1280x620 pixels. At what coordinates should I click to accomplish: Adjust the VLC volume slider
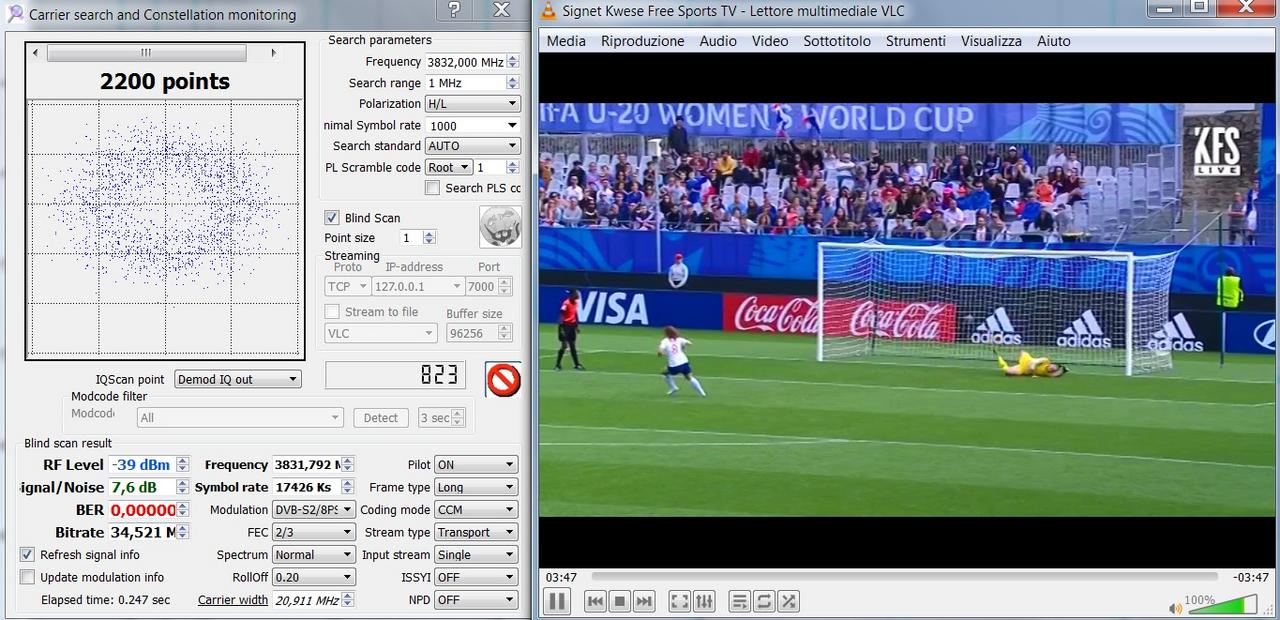point(1222,605)
